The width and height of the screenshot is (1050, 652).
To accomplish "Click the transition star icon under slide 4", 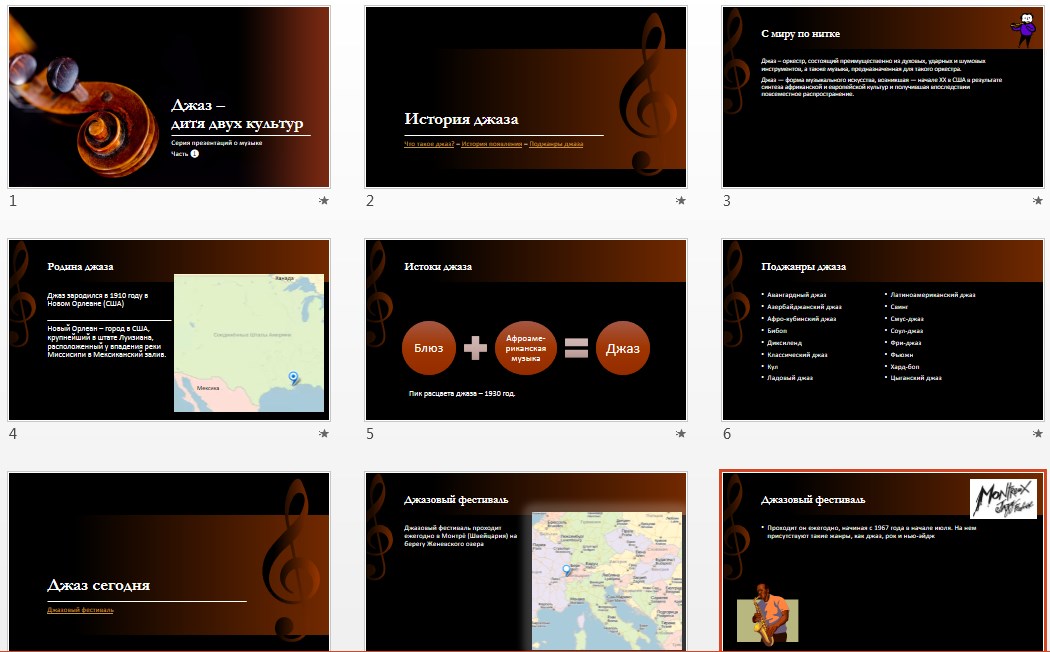I will pyautogui.click(x=323, y=434).
